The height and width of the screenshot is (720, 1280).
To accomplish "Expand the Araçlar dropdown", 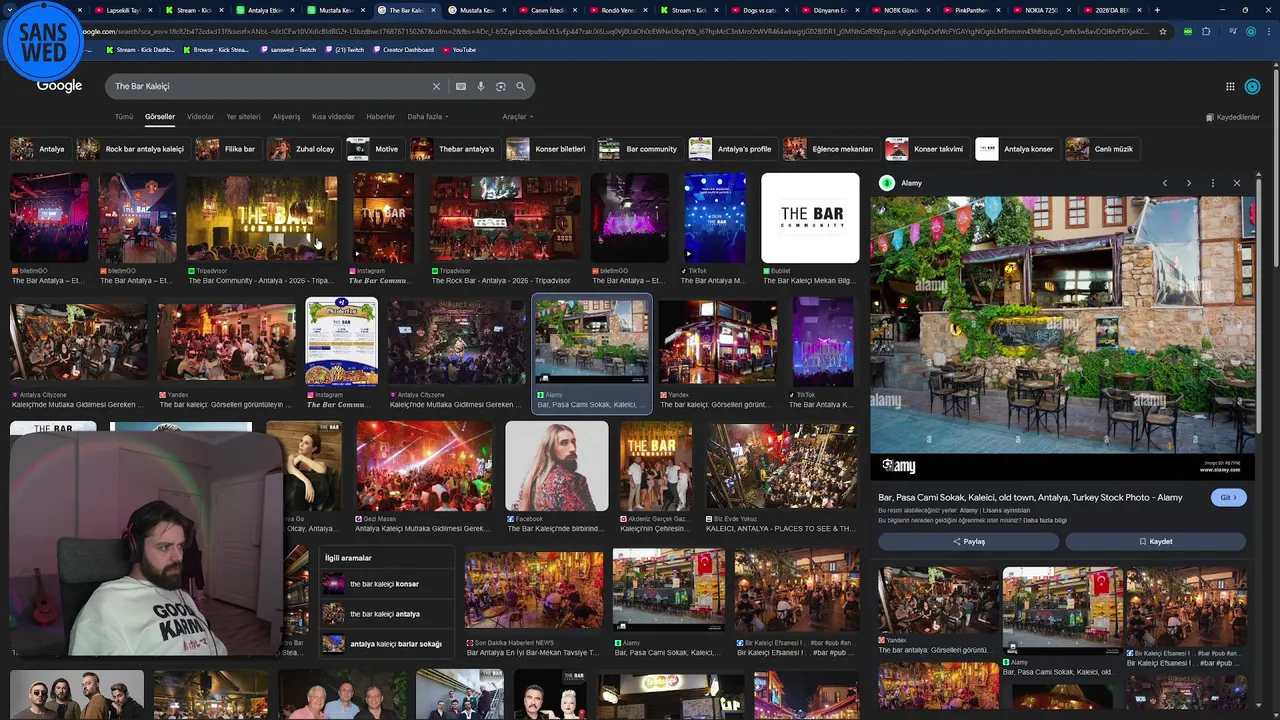I will click(517, 117).
